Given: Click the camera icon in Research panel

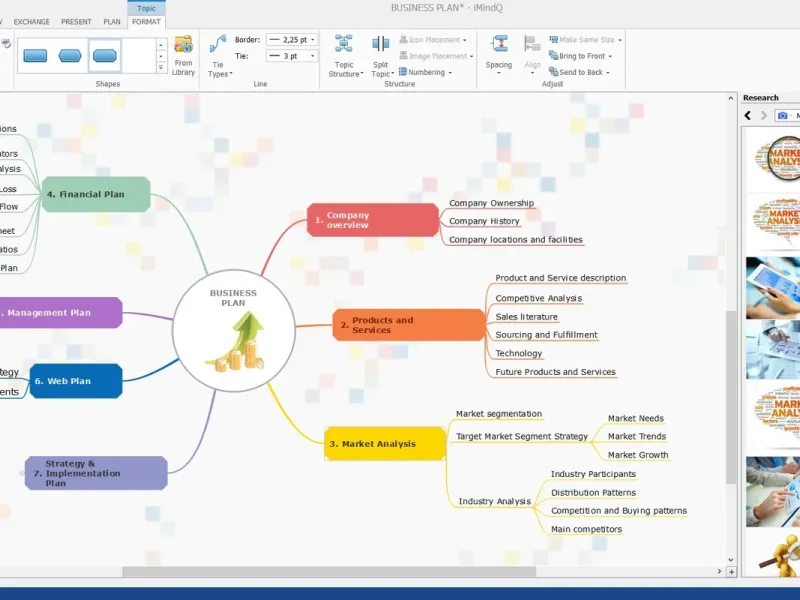Looking at the screenshot, I should point(783,116).
